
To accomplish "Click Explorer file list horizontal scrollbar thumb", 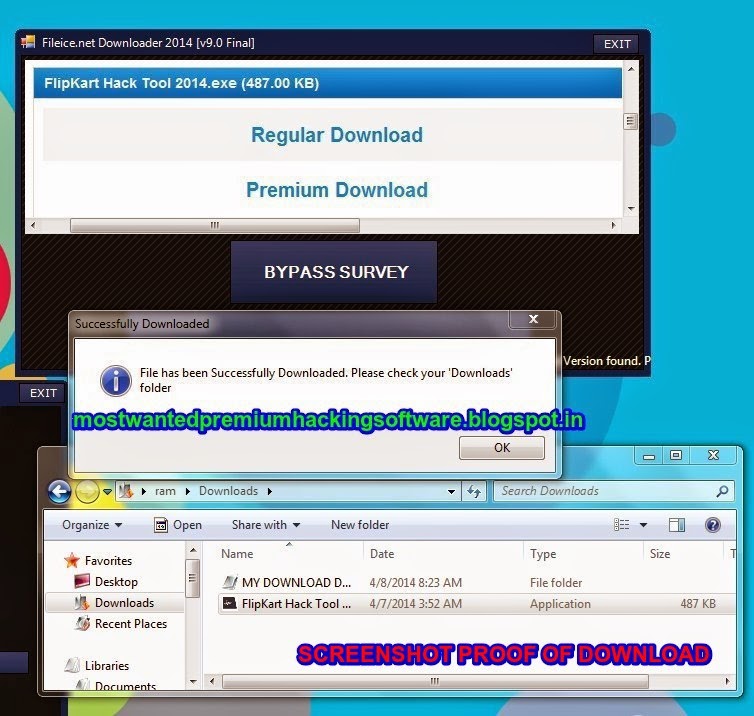I will tap(435, 681).
